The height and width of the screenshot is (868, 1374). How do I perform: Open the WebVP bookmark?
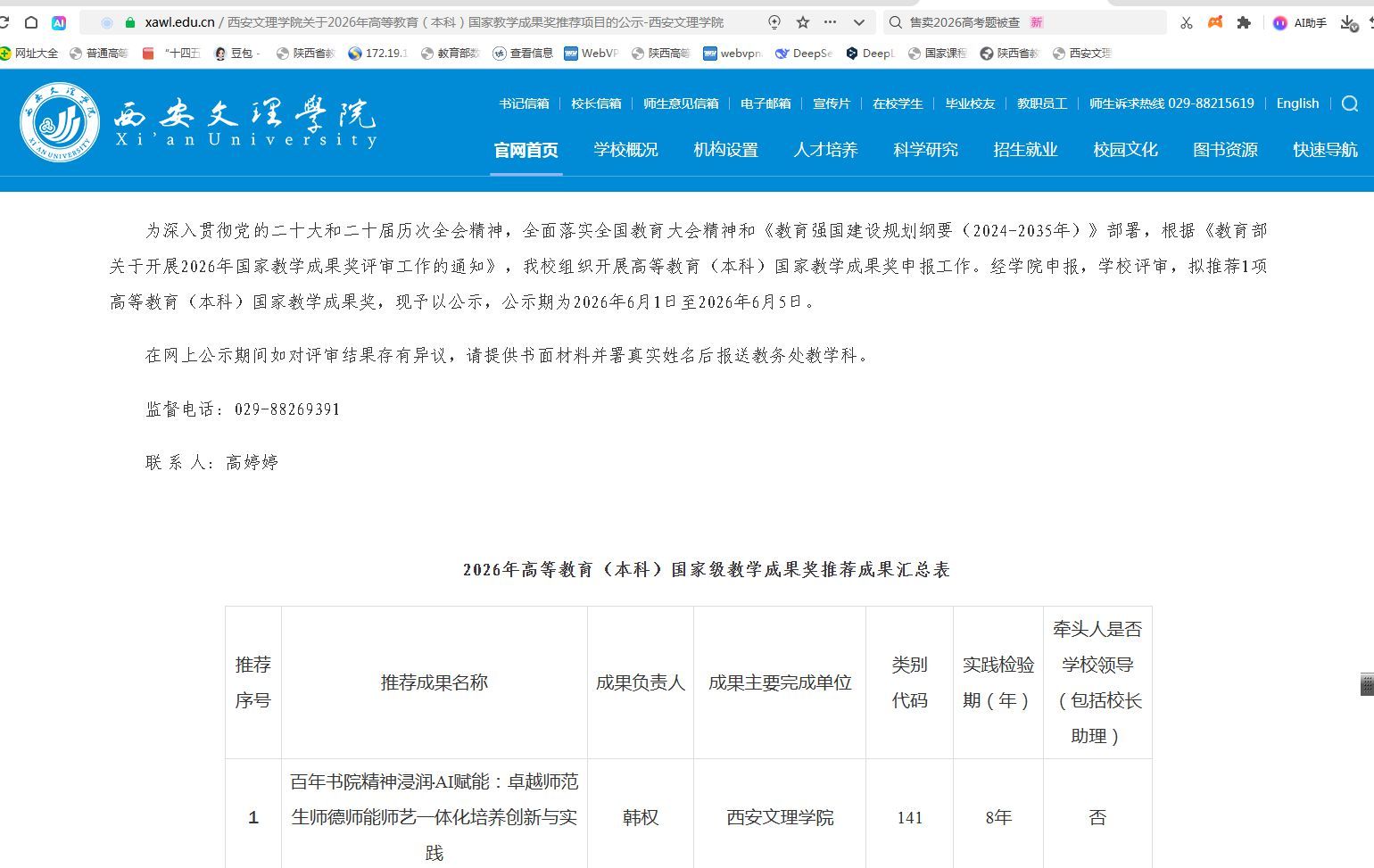pyautogui.click(x=592, y=54)
